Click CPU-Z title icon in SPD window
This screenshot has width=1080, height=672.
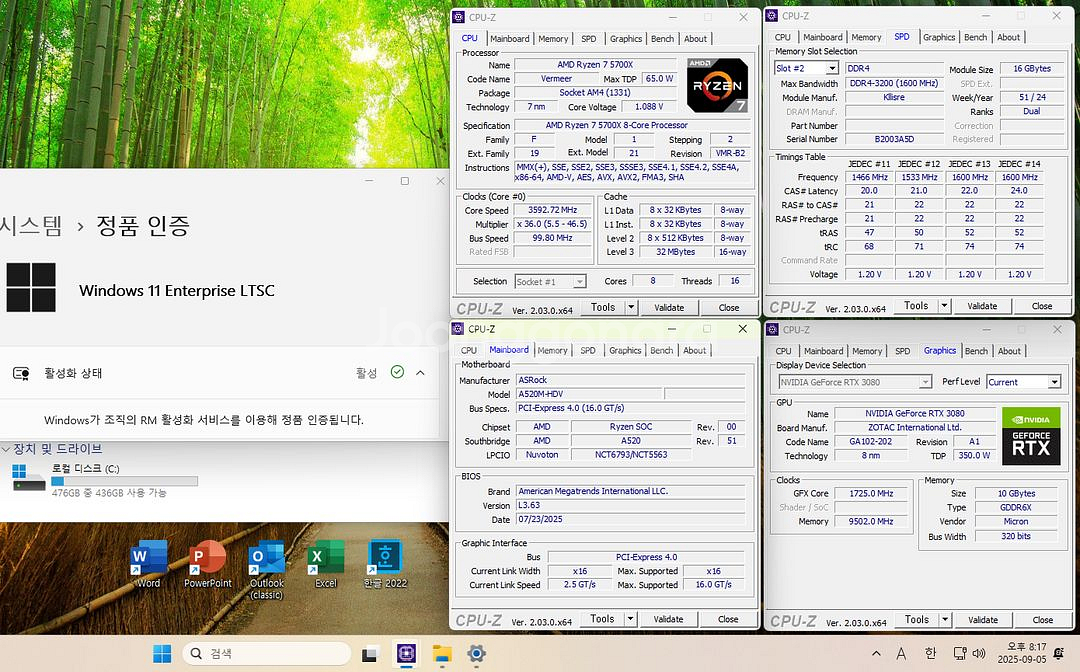(772, 15)
